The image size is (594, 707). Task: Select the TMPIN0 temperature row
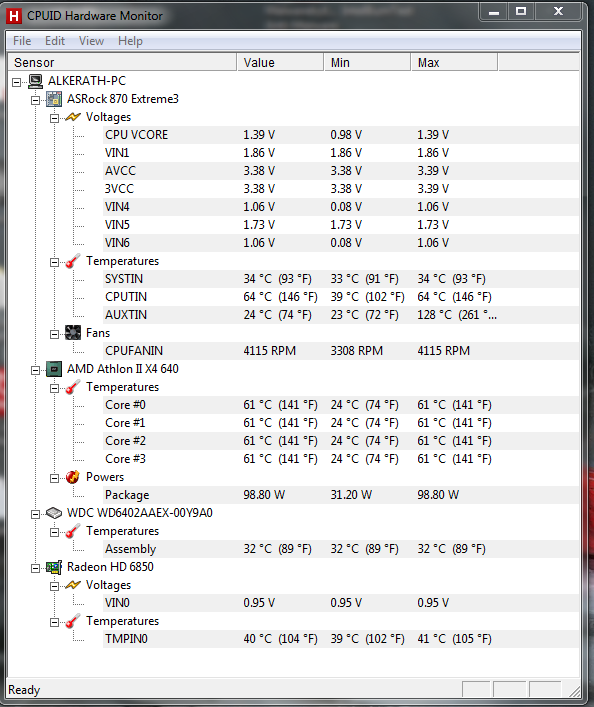(x=341, y=639)
